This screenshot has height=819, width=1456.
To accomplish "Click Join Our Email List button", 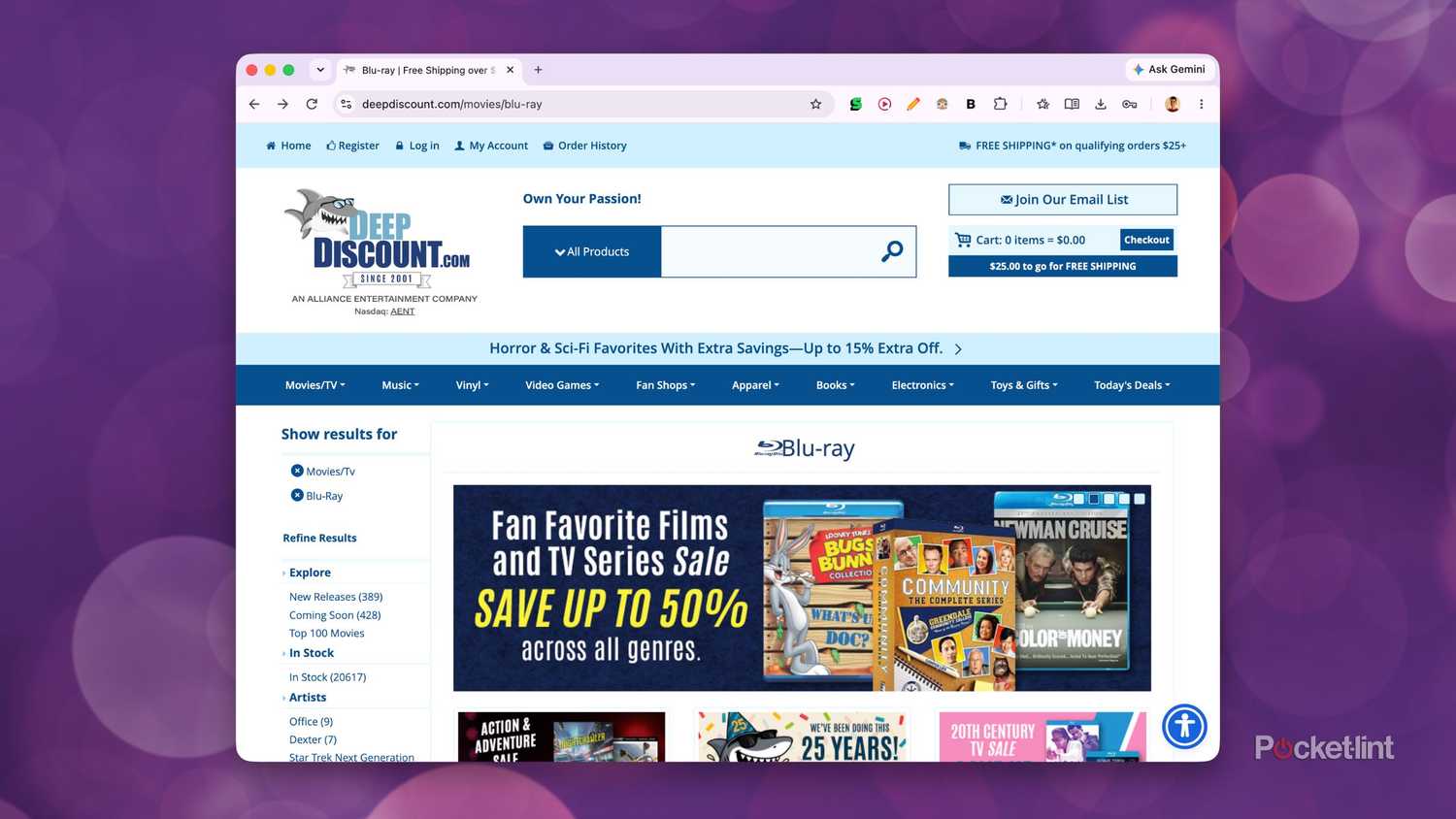I will 1063,200.
